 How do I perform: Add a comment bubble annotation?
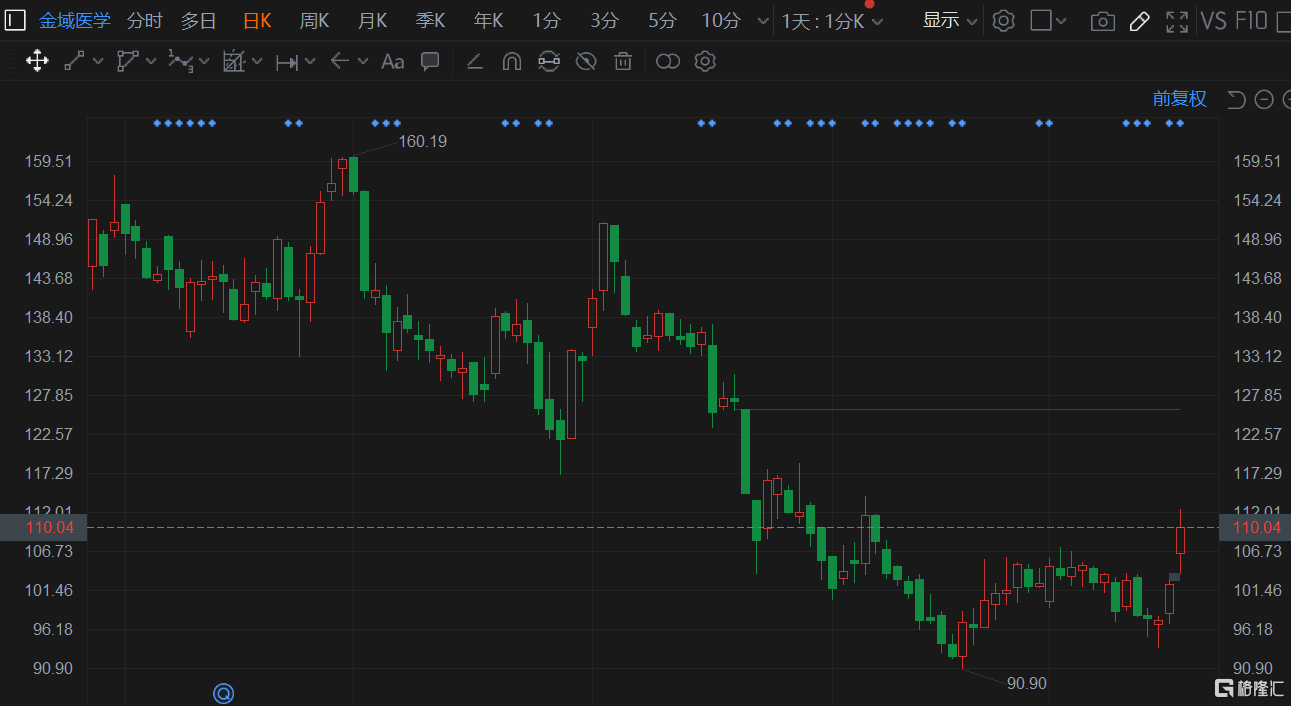click(x=430, y=61)
